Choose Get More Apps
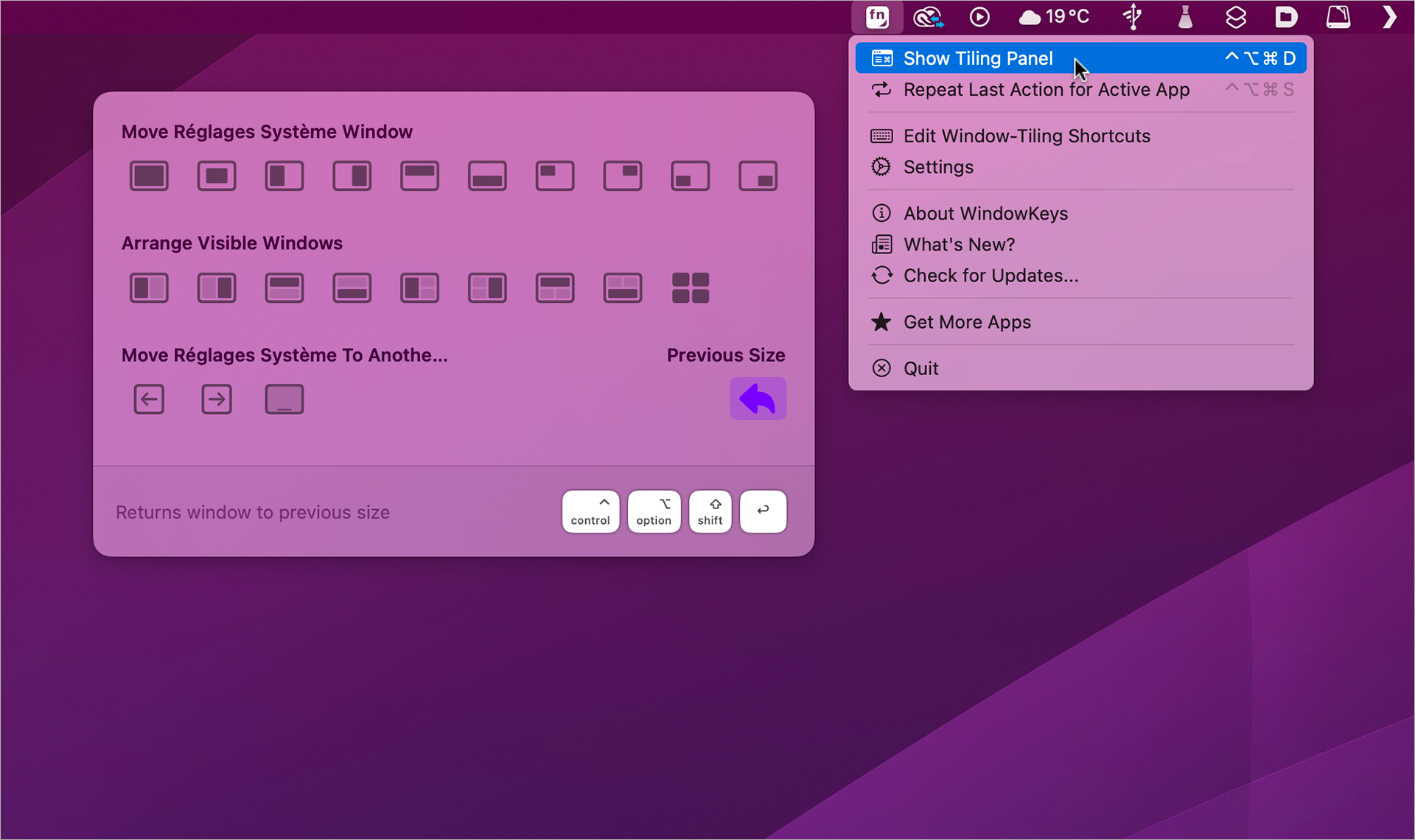This screenshot has height=840, width=1415. coord(1080,322)
